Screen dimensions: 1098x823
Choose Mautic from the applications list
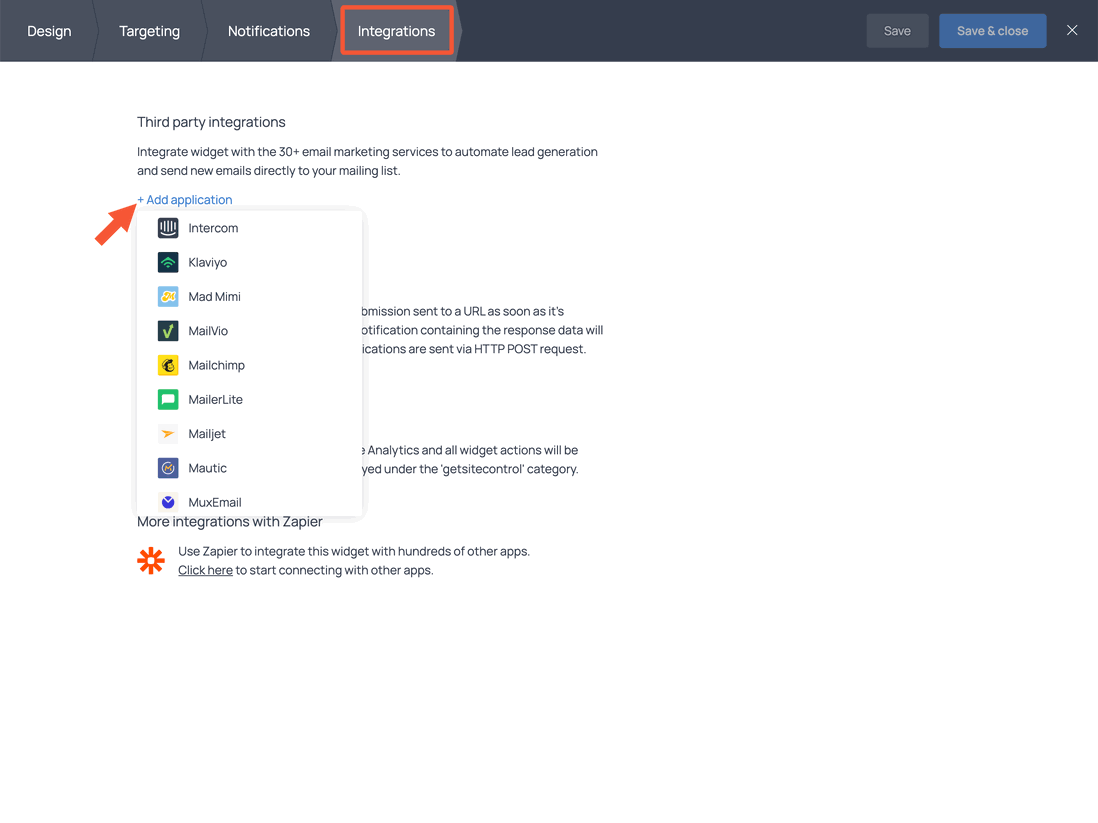208,467
